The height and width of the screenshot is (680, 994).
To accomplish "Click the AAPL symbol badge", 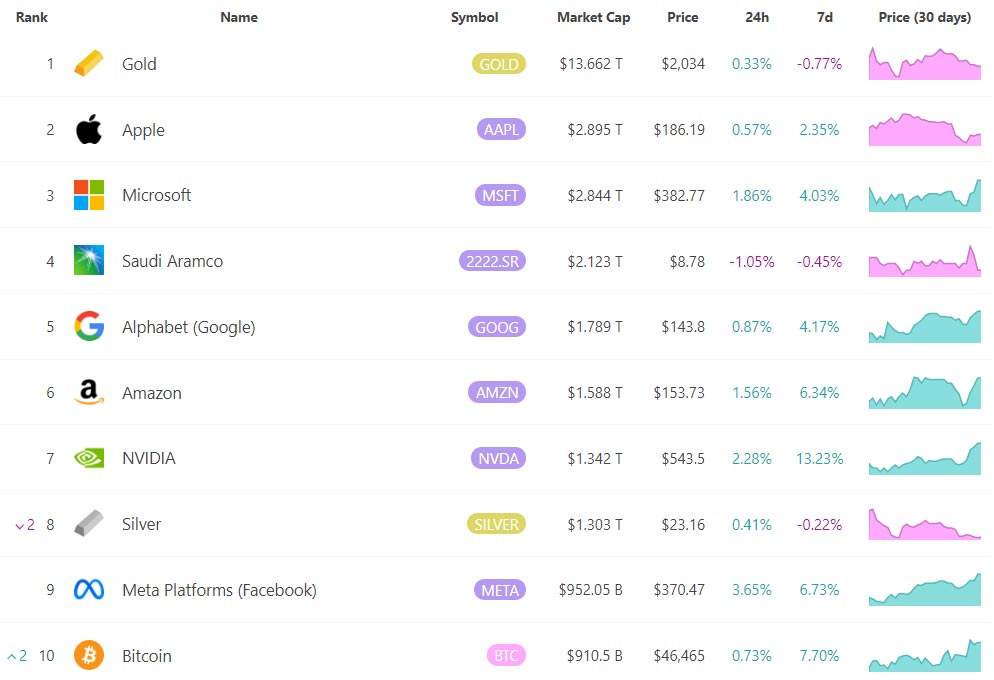I will 501,129.
